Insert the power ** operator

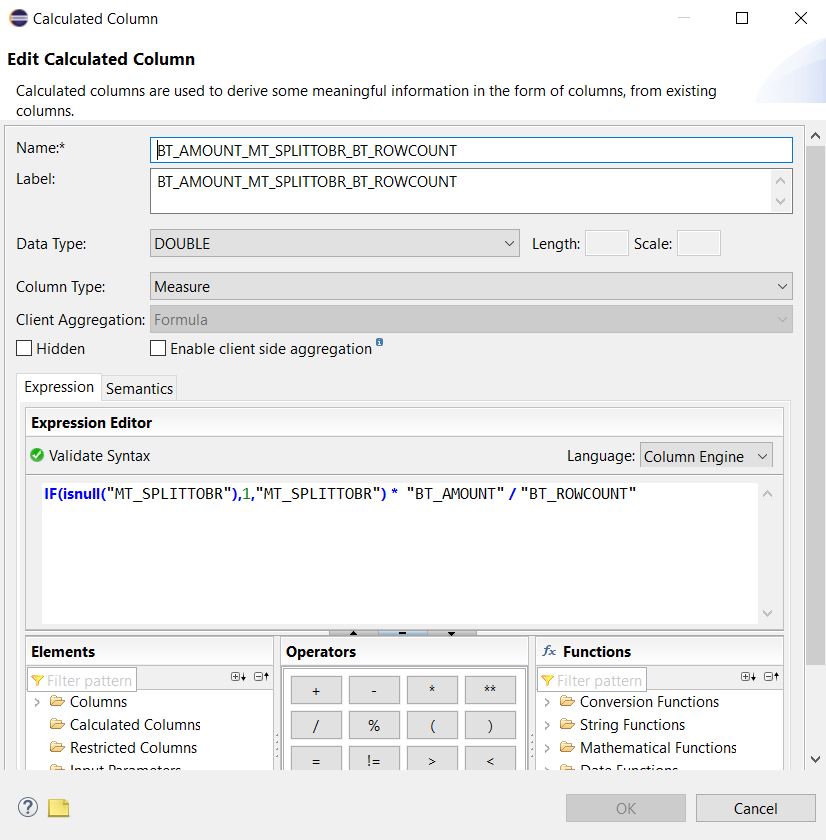490,690
